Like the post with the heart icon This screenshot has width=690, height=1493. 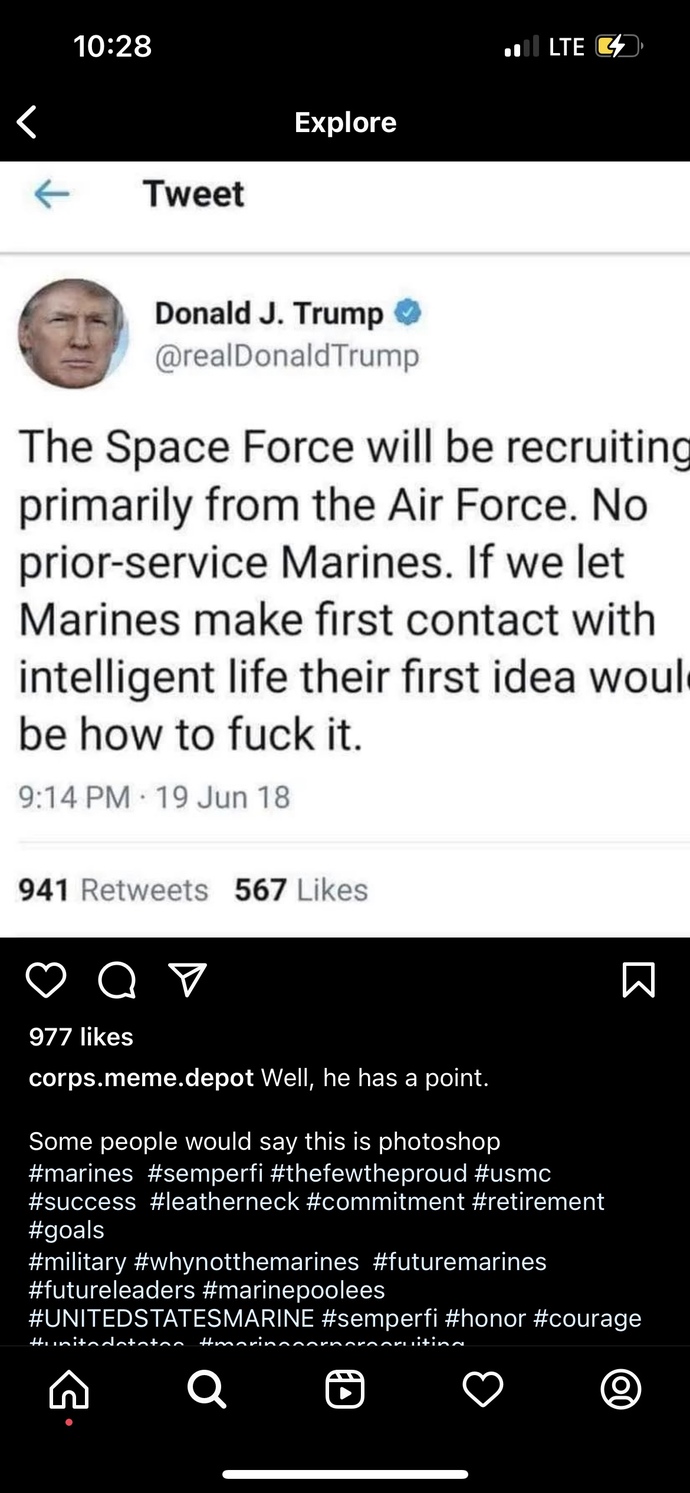tap(45, 981)
